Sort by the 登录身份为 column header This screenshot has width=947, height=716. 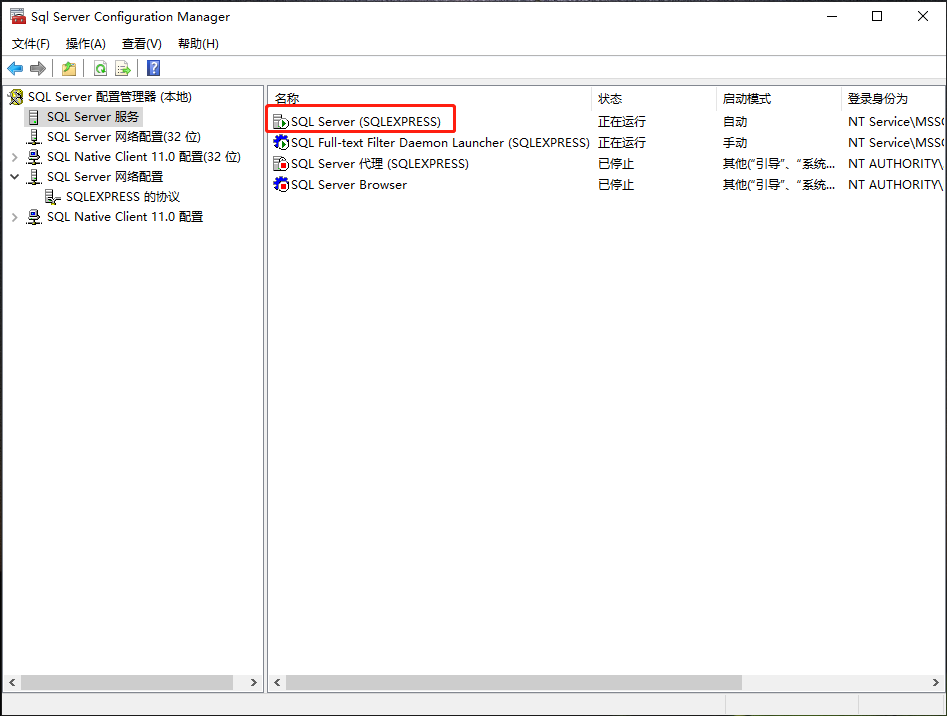(x=893, y=98)
